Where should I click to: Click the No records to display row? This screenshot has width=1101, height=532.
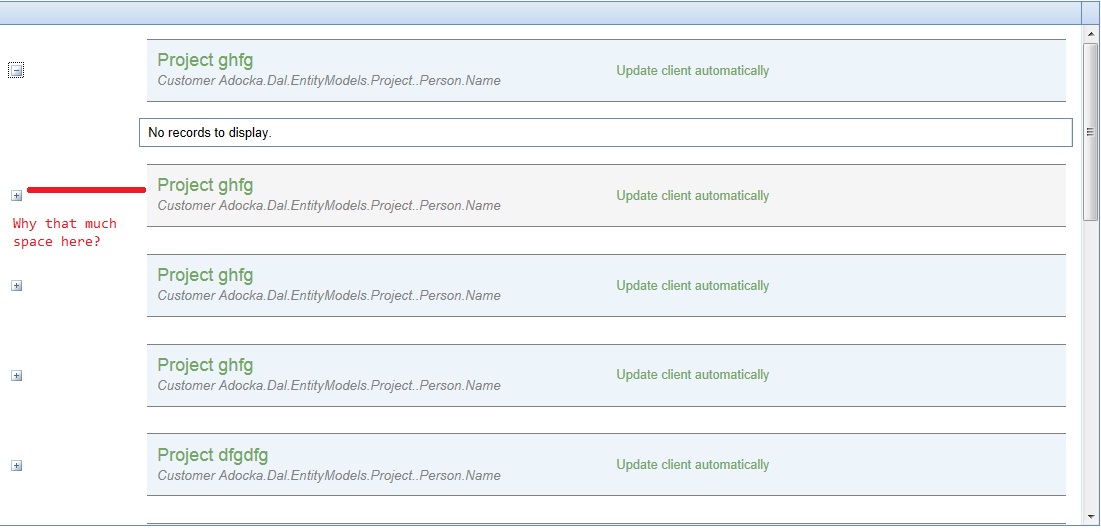point(605,133)
